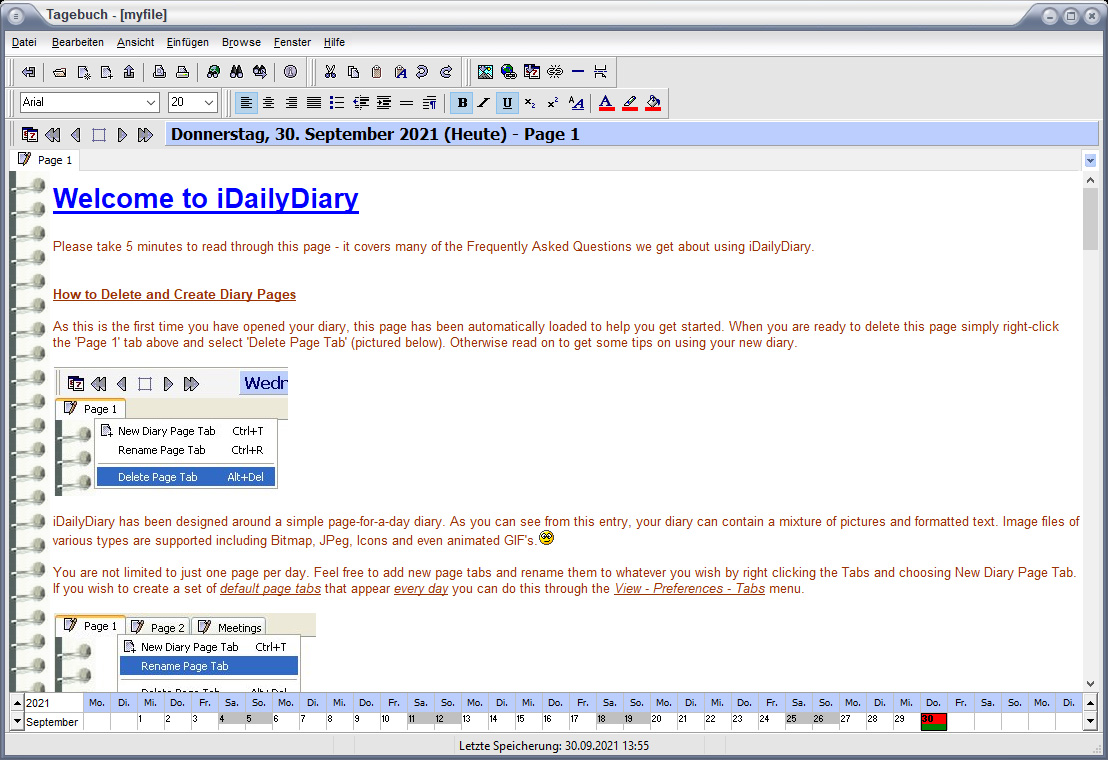Go to next day arrow
This screenshot has width=1108, height=760.
pyautogui.click(x=122, y=135)
